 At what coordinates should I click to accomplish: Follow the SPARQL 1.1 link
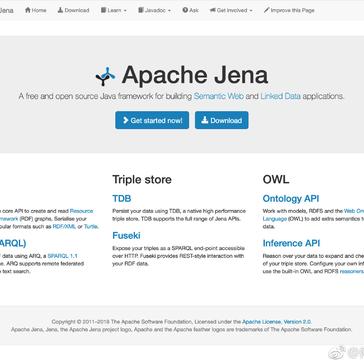[x=62, y=256]
